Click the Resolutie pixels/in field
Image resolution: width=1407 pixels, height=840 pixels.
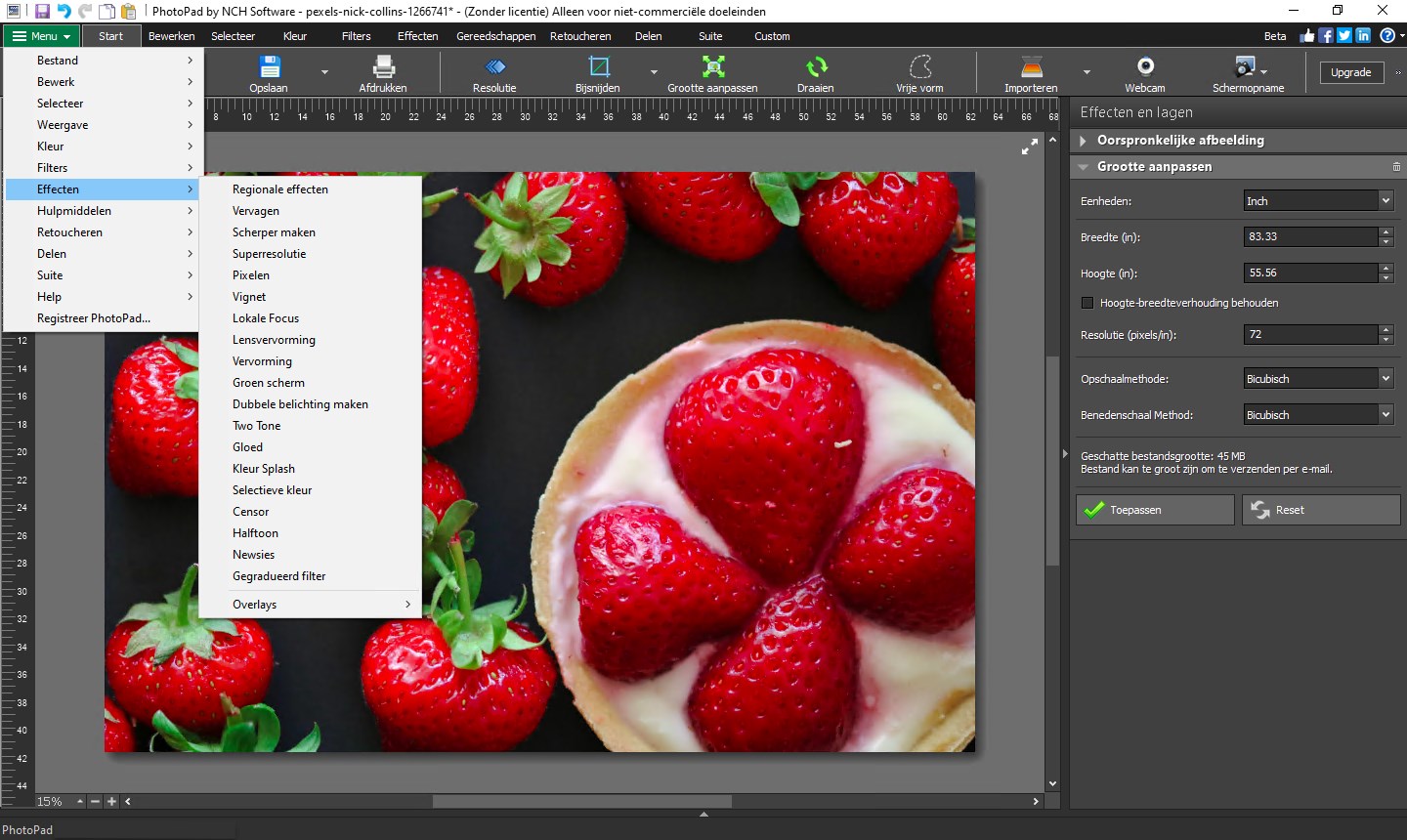pos(1310,334)
